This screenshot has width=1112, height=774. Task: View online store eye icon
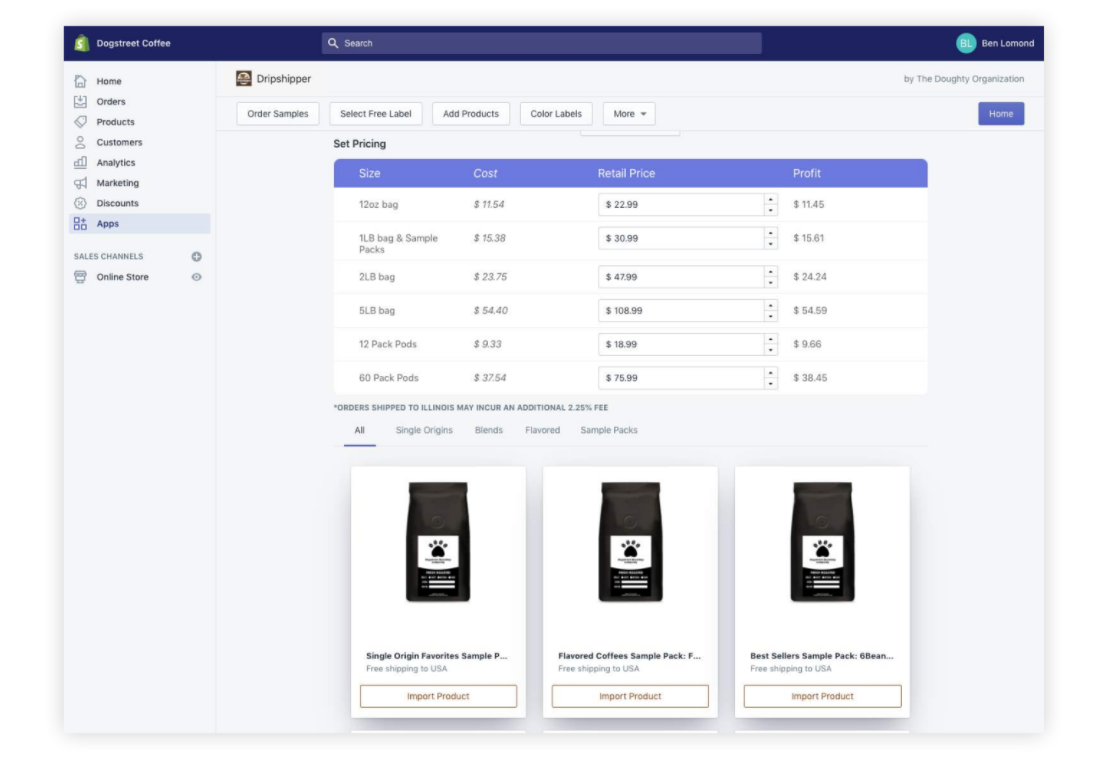click(x=196, y=277)
